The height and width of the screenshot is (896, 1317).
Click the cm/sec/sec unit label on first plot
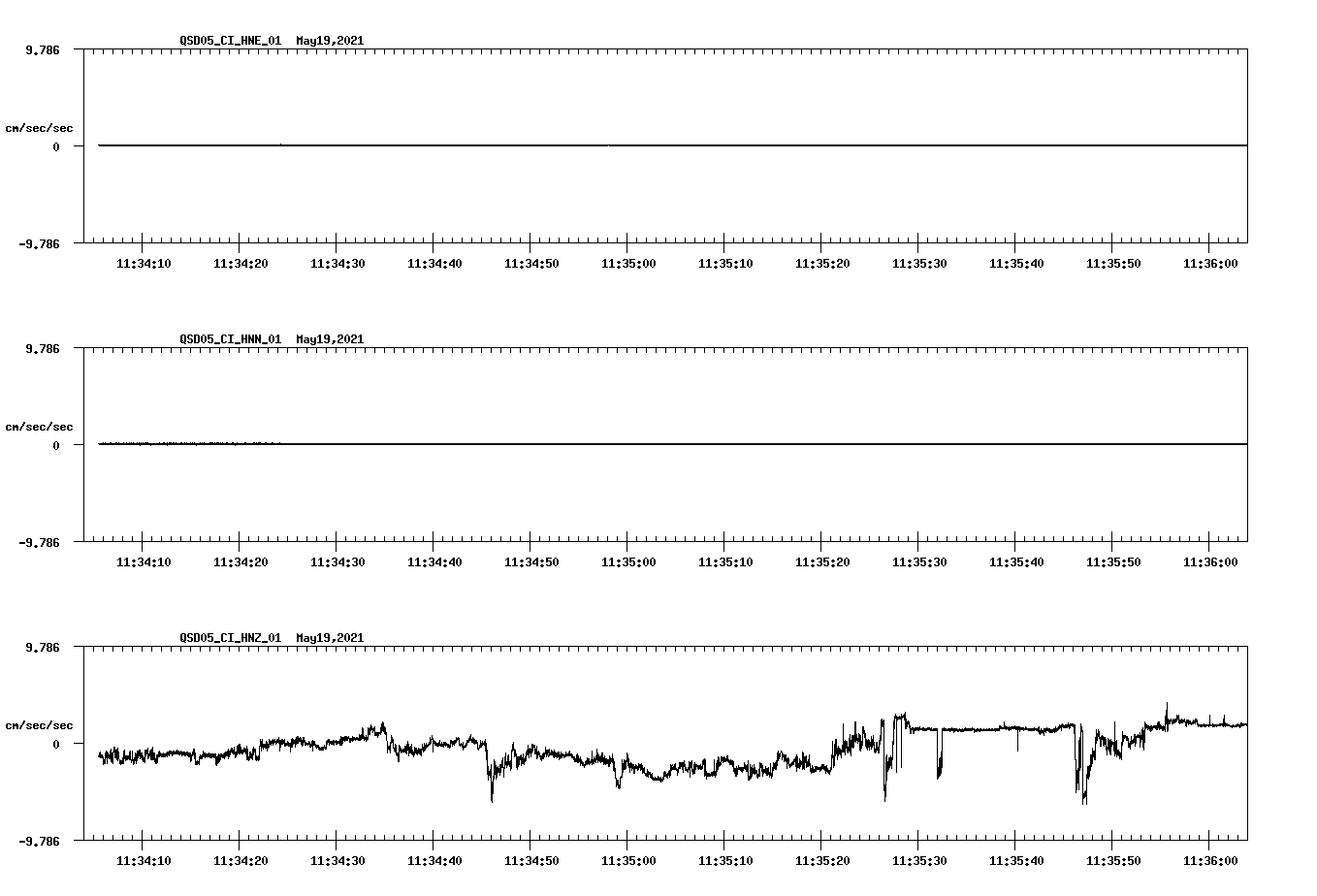coord(40,127)
